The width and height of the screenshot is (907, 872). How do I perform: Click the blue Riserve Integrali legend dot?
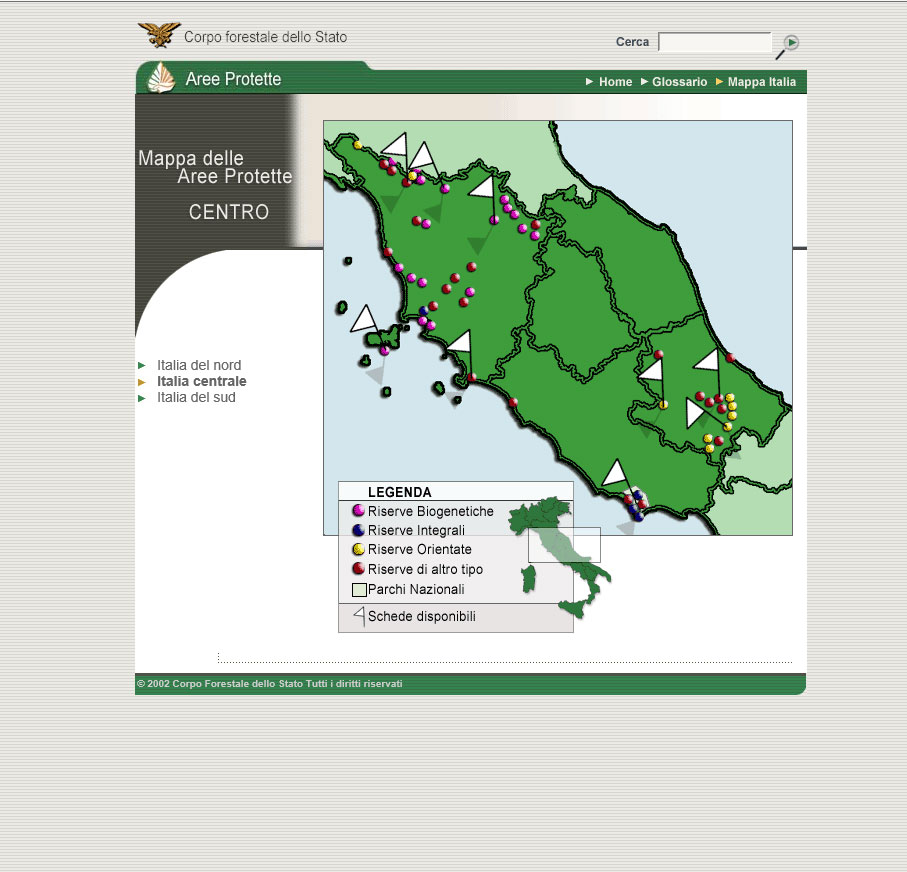click(x=359, y=529)
